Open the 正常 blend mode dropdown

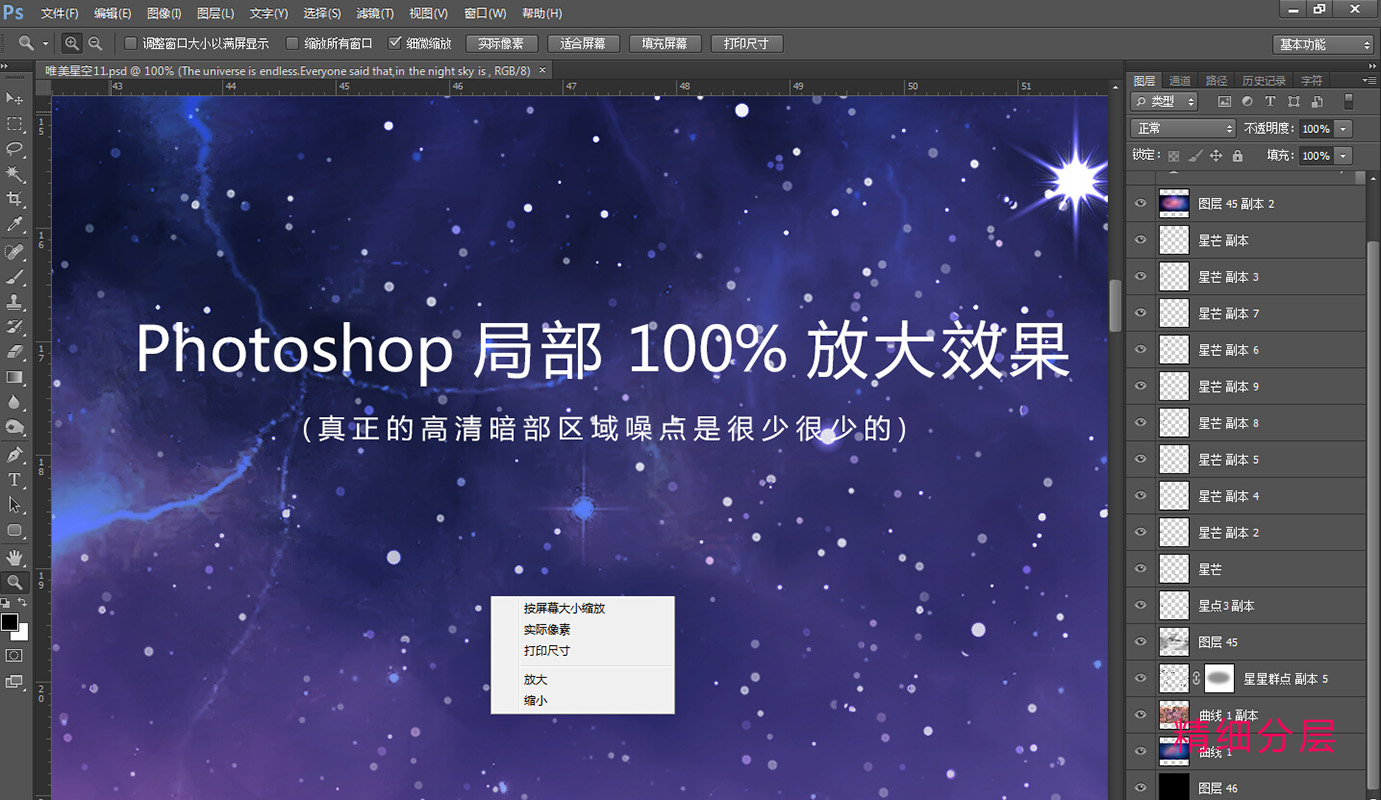1183,128
